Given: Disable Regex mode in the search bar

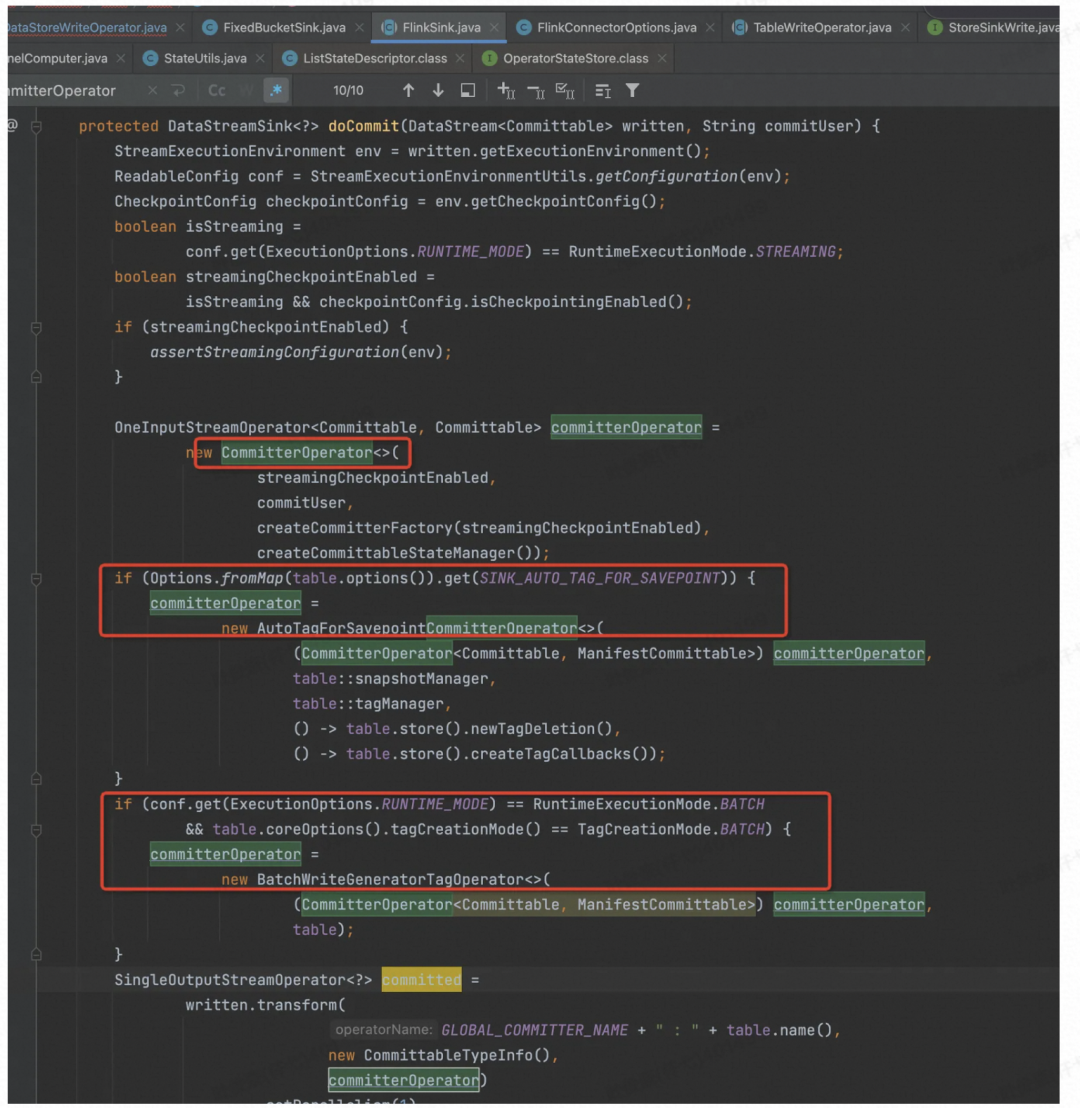Looking at the screenshot, I should [x=277, y=90].
